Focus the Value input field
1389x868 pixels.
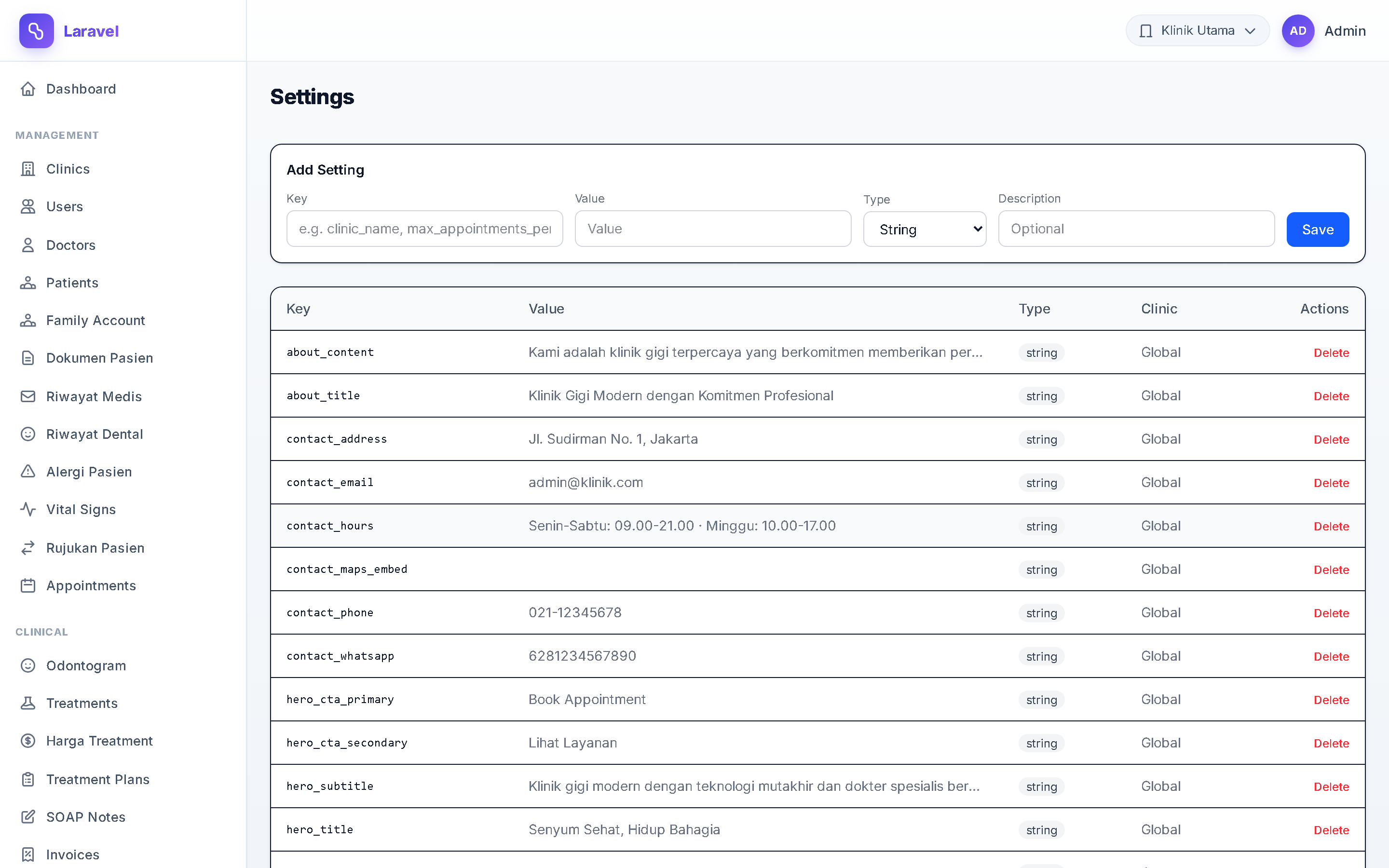click(713, 229)
